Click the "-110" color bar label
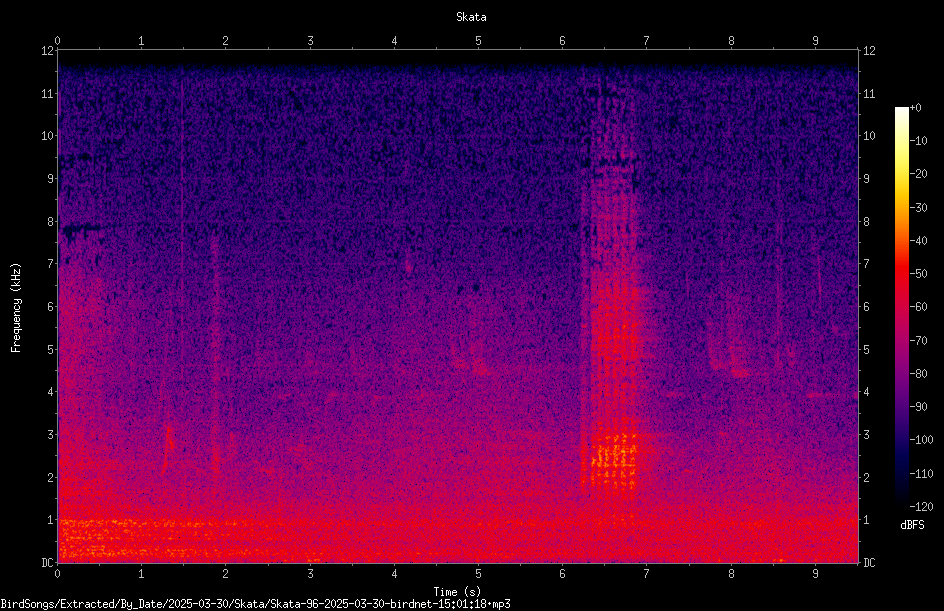 921,474
